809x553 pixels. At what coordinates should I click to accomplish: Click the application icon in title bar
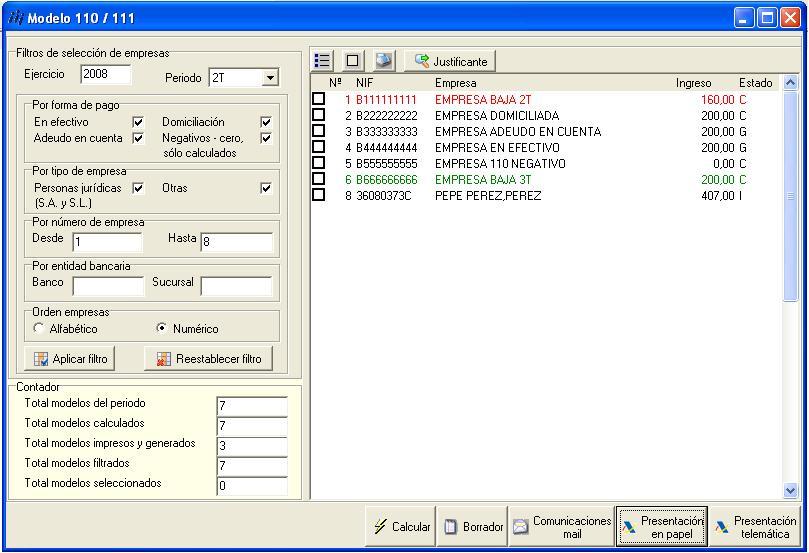point(16,18)
